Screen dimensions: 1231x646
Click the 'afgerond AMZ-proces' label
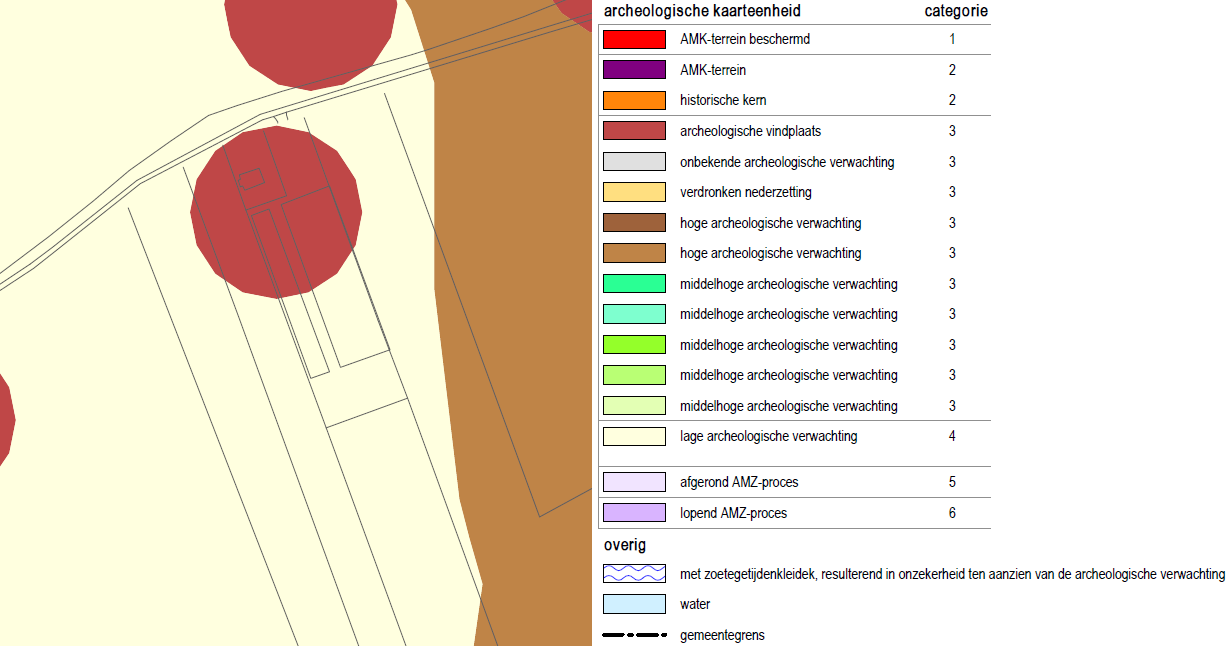739,482
